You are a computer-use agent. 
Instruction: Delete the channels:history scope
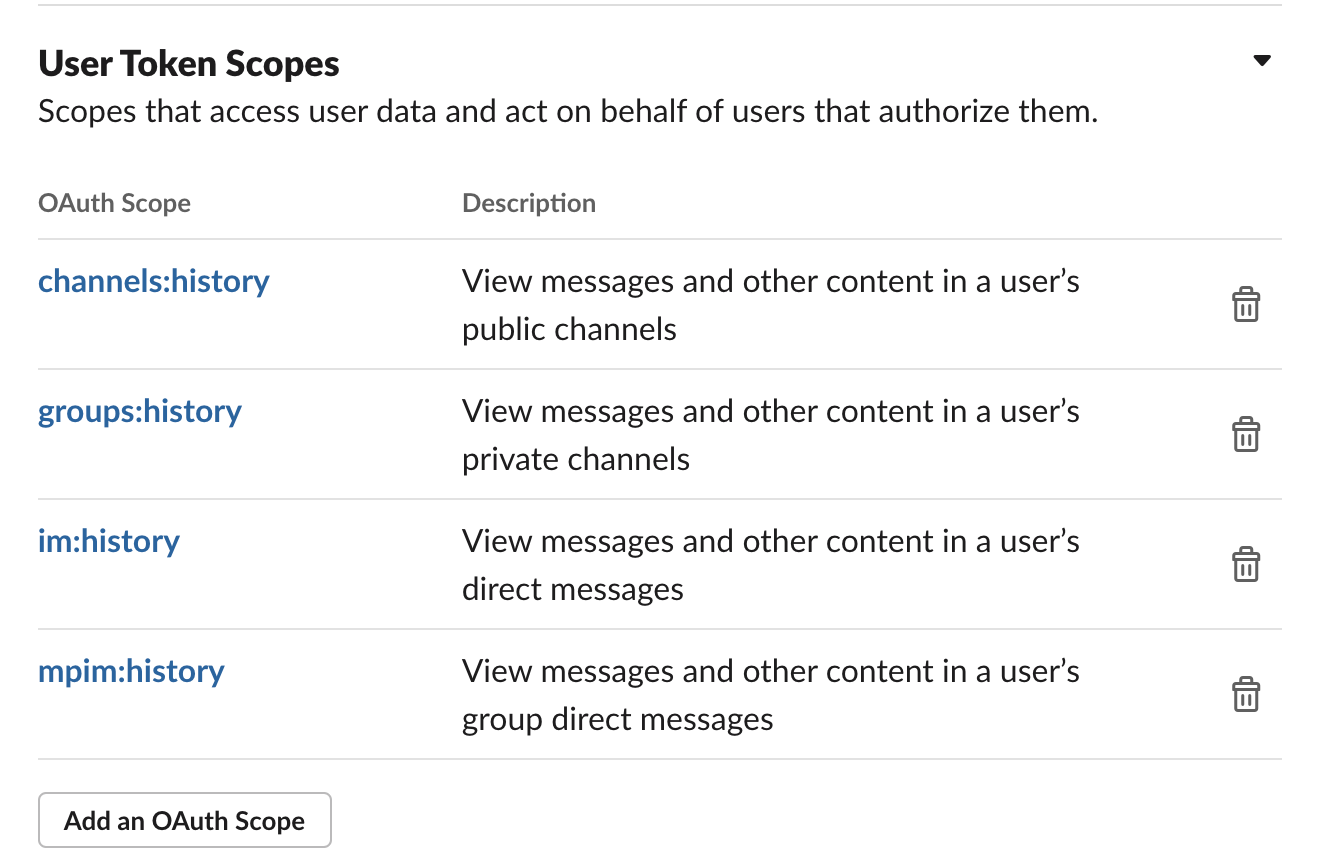pyautogui.click(x=1245, y=305)
